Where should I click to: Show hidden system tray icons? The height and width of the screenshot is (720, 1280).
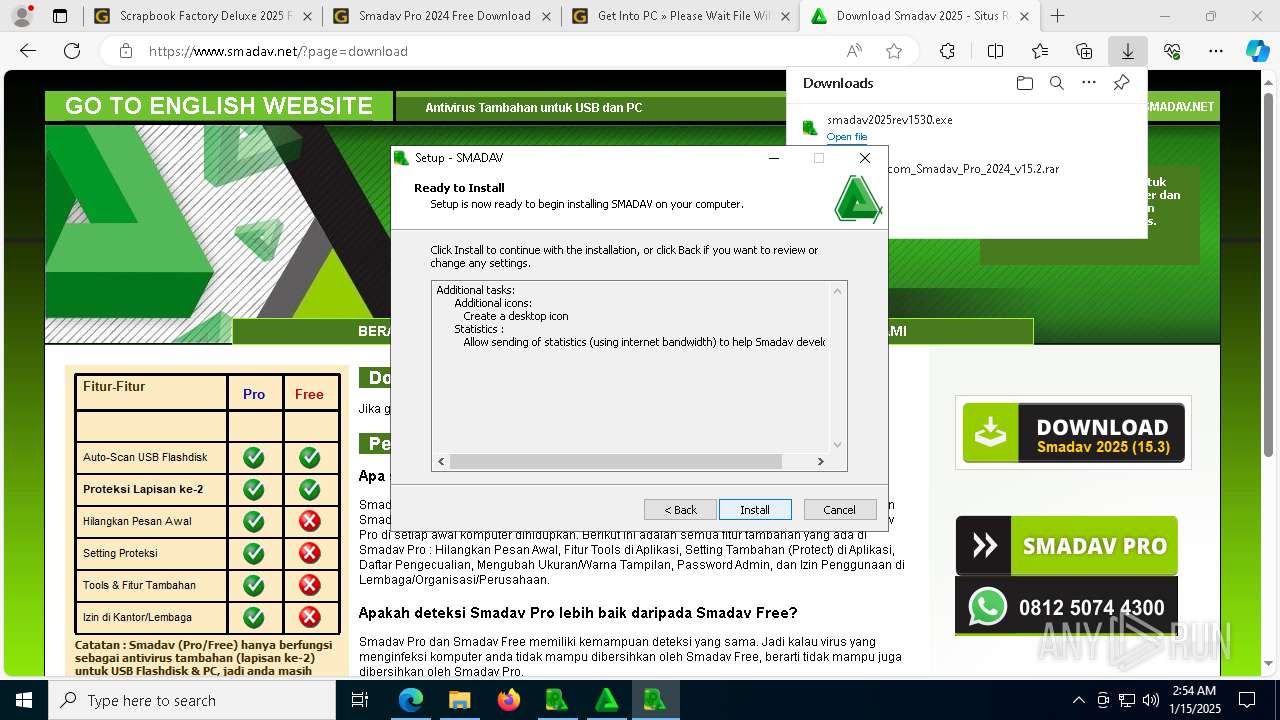click(1078, 700)
